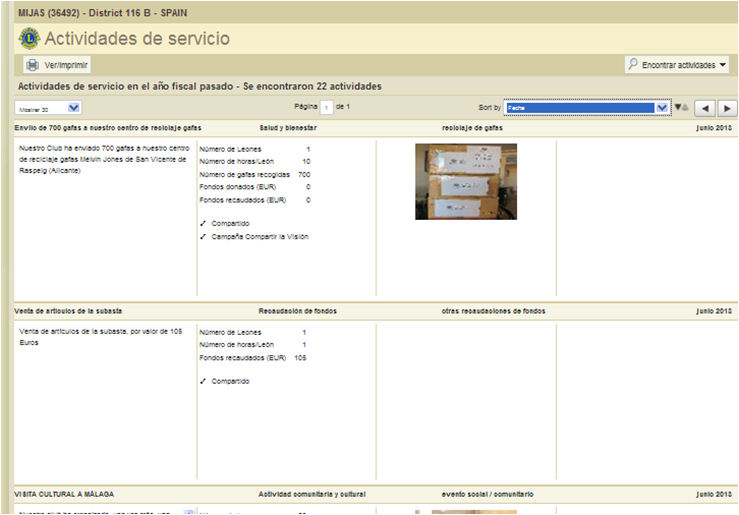Open Ver/Imprimir printer button
This screenshot has height=515, width=739.
57,65
